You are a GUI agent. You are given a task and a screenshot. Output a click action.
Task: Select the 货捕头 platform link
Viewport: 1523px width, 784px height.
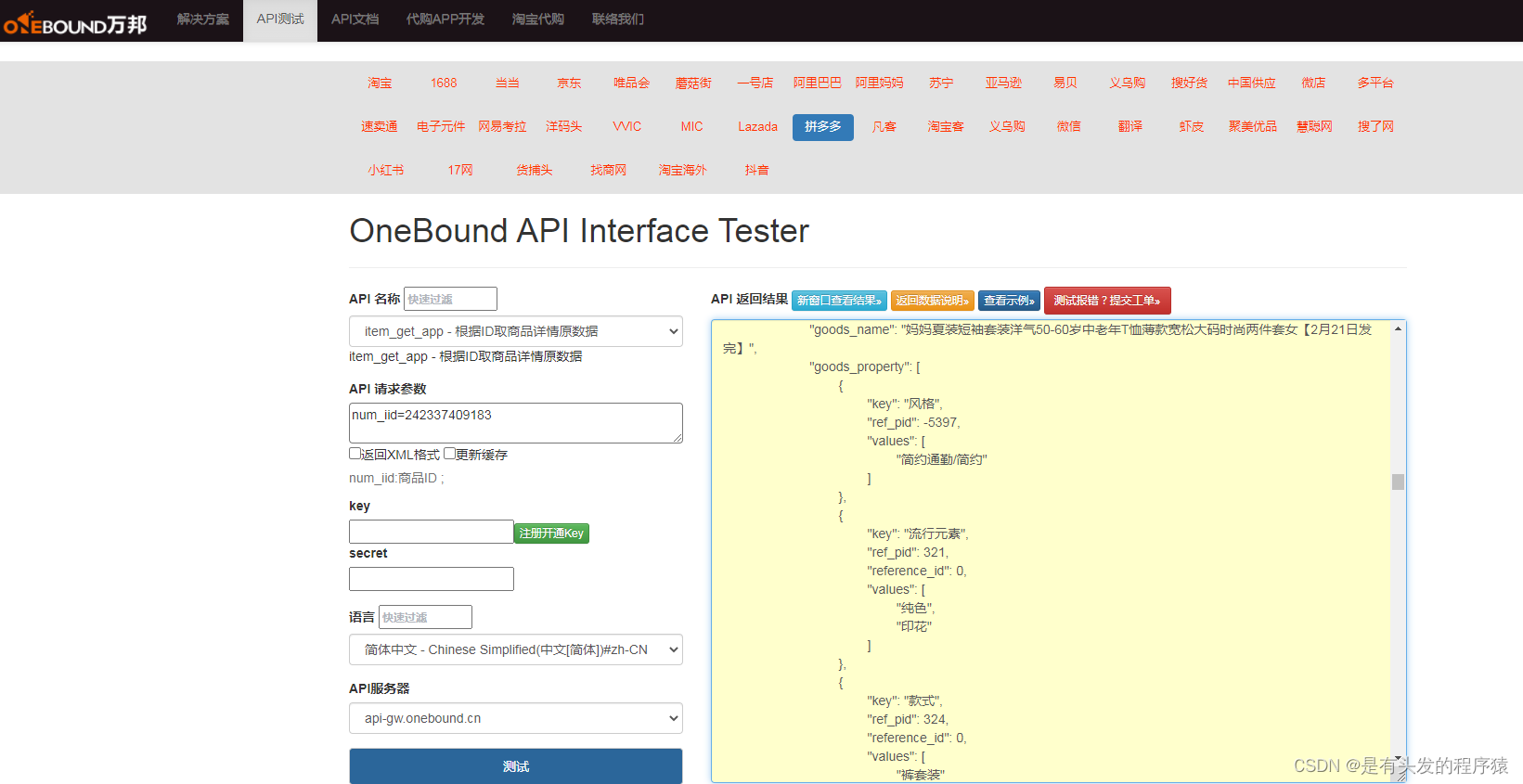tap(535, 170)
